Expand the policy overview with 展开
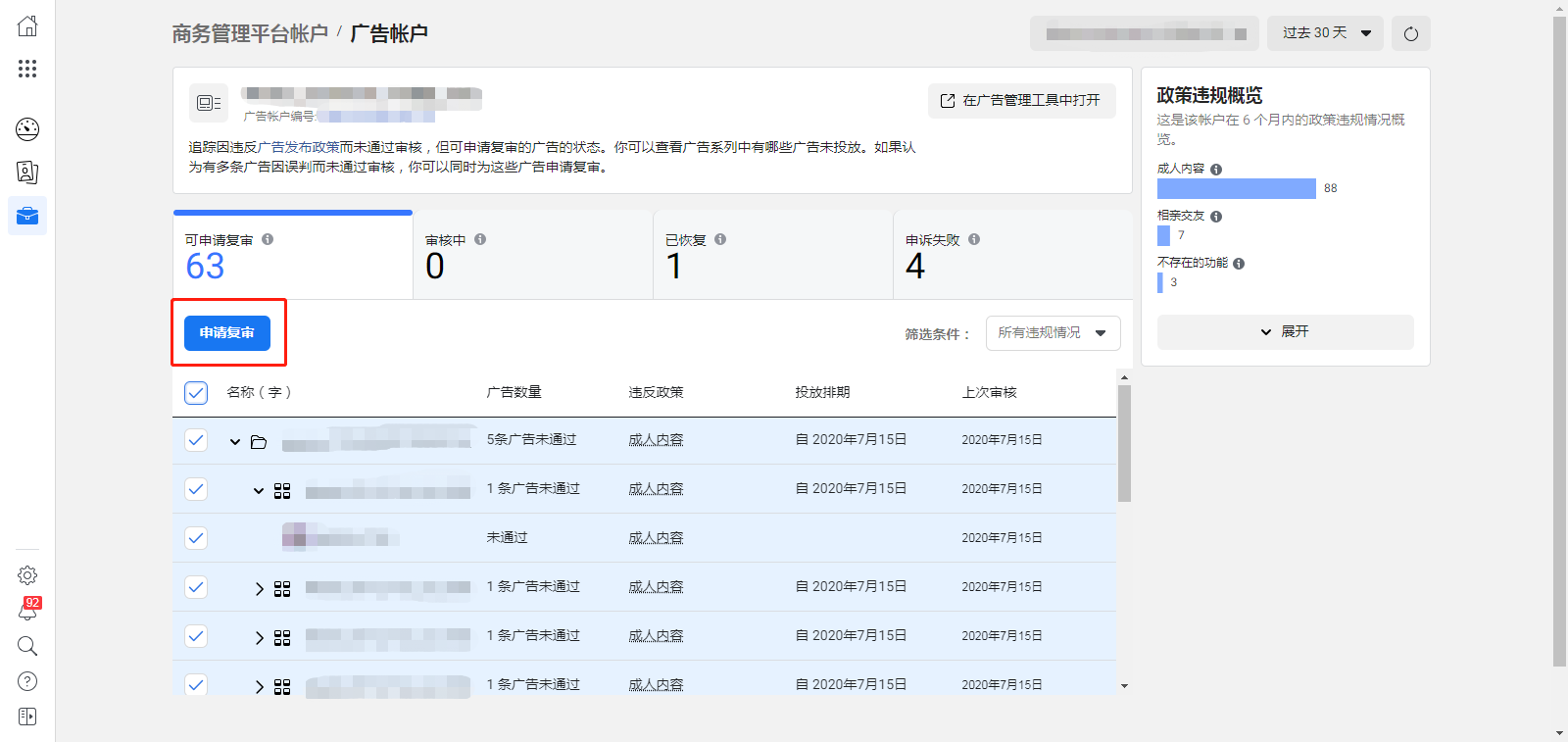The image size is (1568, 742). click(x=1285, y=332)
